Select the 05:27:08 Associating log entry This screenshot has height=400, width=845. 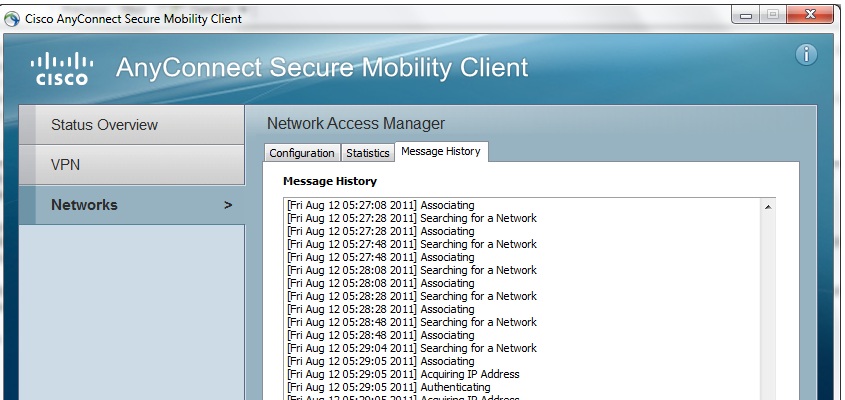point(380,205)
